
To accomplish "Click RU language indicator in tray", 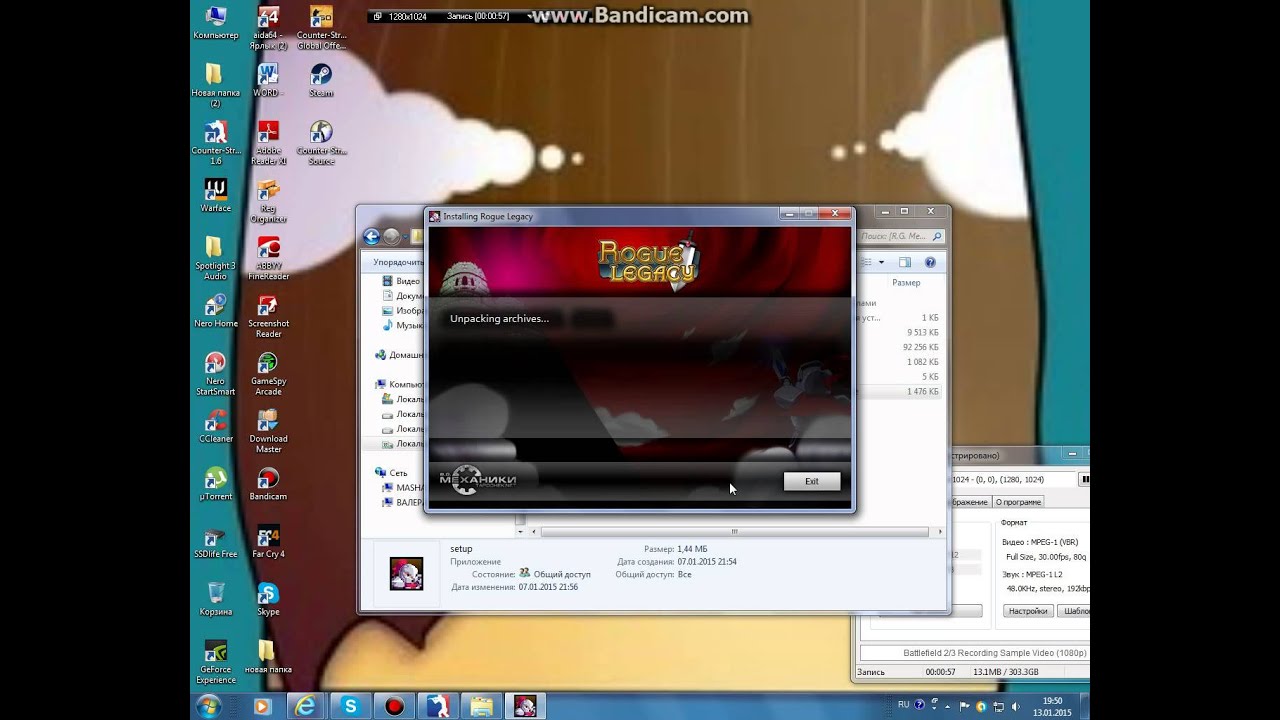I will pos(903,704).
